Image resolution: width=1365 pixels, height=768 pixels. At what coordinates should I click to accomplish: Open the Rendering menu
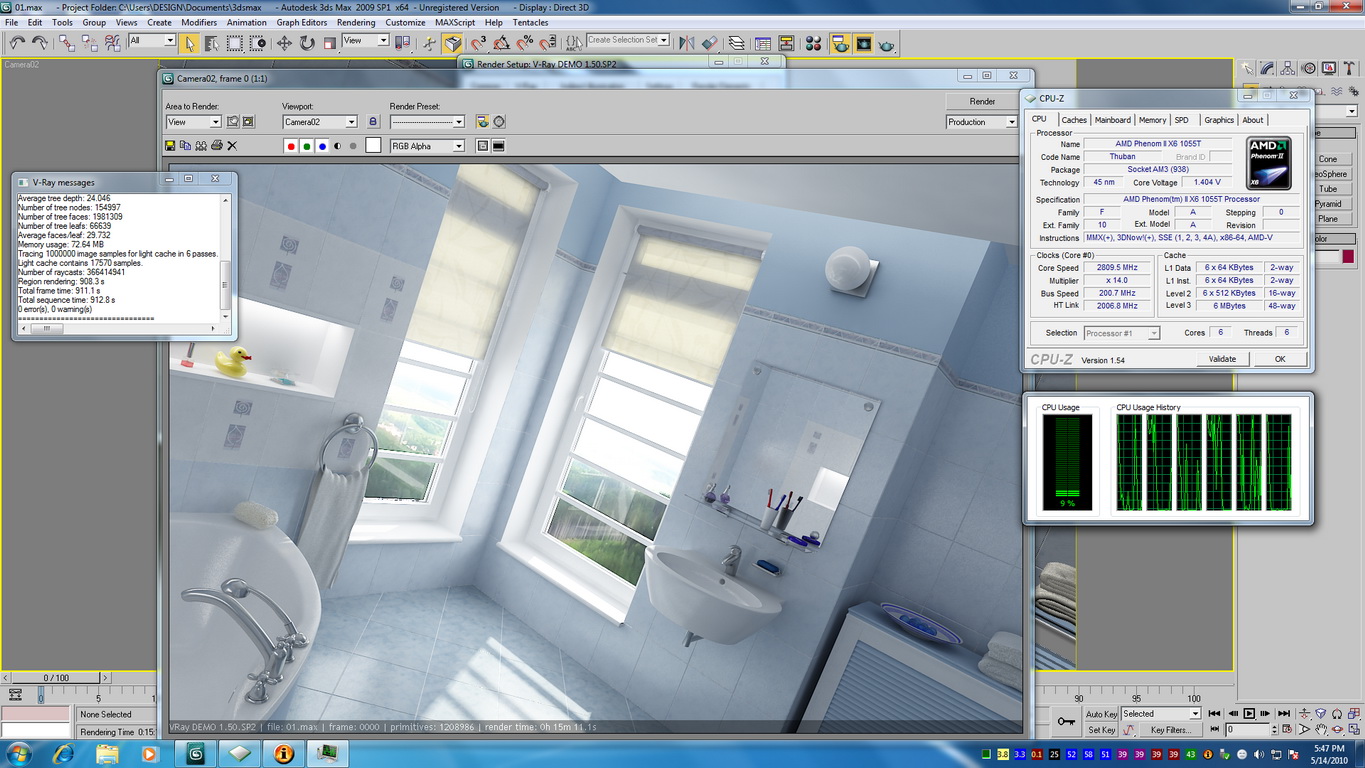(356, 22)
